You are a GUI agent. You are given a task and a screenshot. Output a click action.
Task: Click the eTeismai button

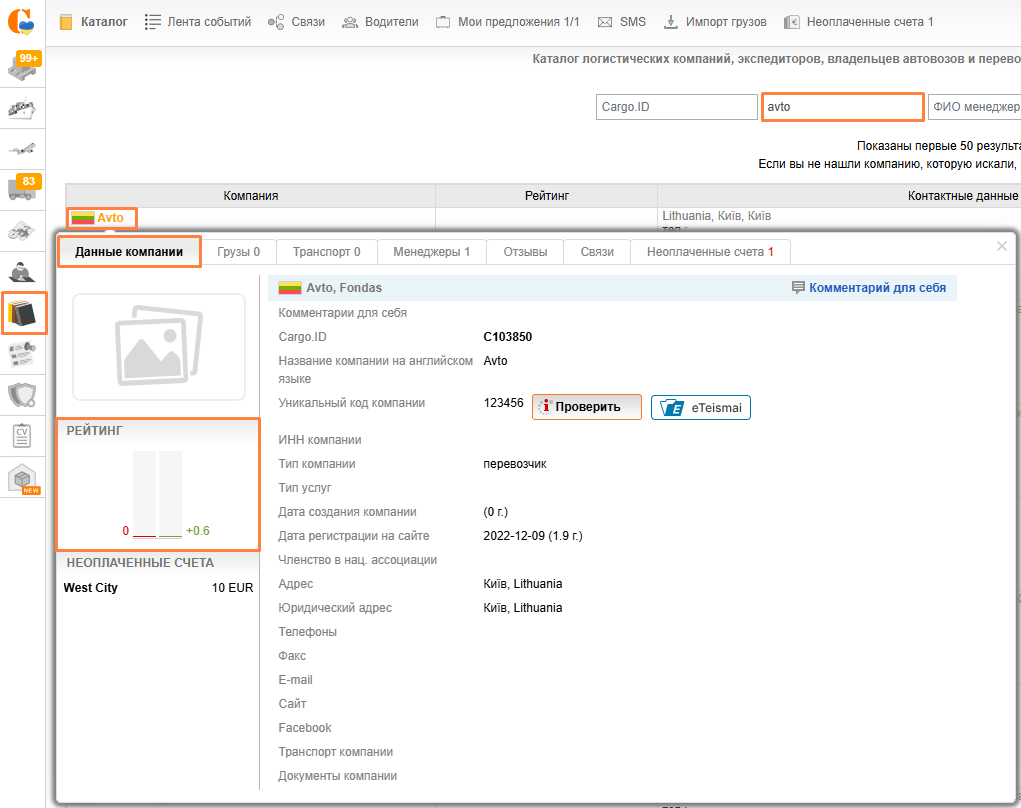[700, 407]
